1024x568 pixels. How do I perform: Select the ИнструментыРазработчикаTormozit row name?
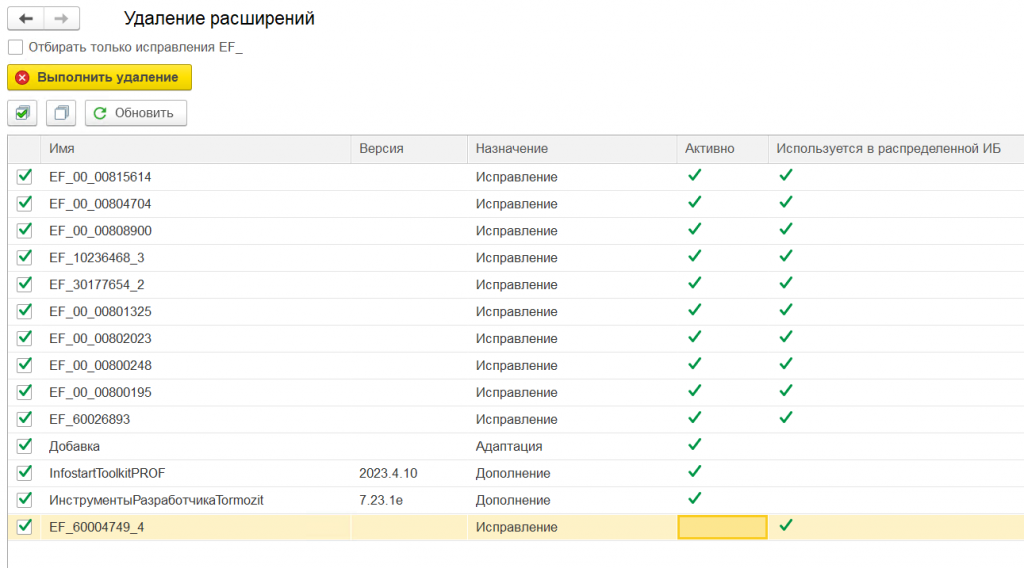[x=155, y=500]
